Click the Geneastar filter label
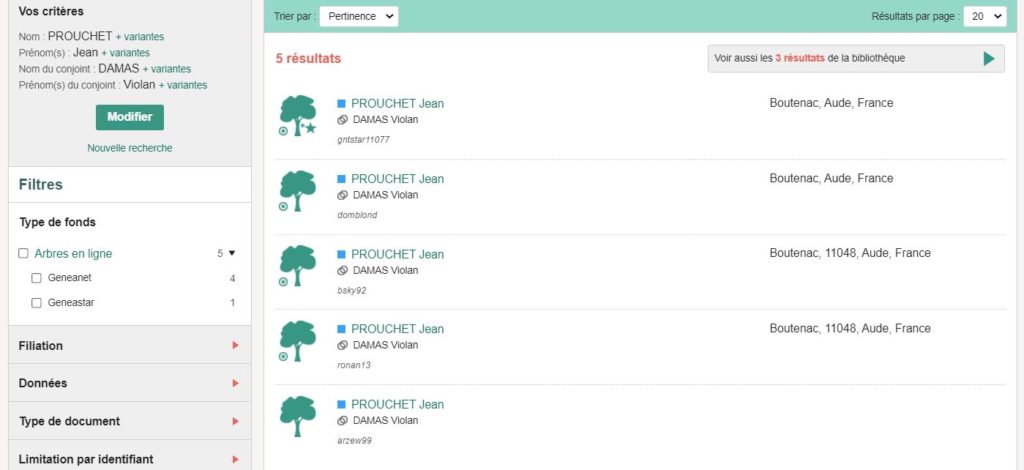 (x=71, y=303)
